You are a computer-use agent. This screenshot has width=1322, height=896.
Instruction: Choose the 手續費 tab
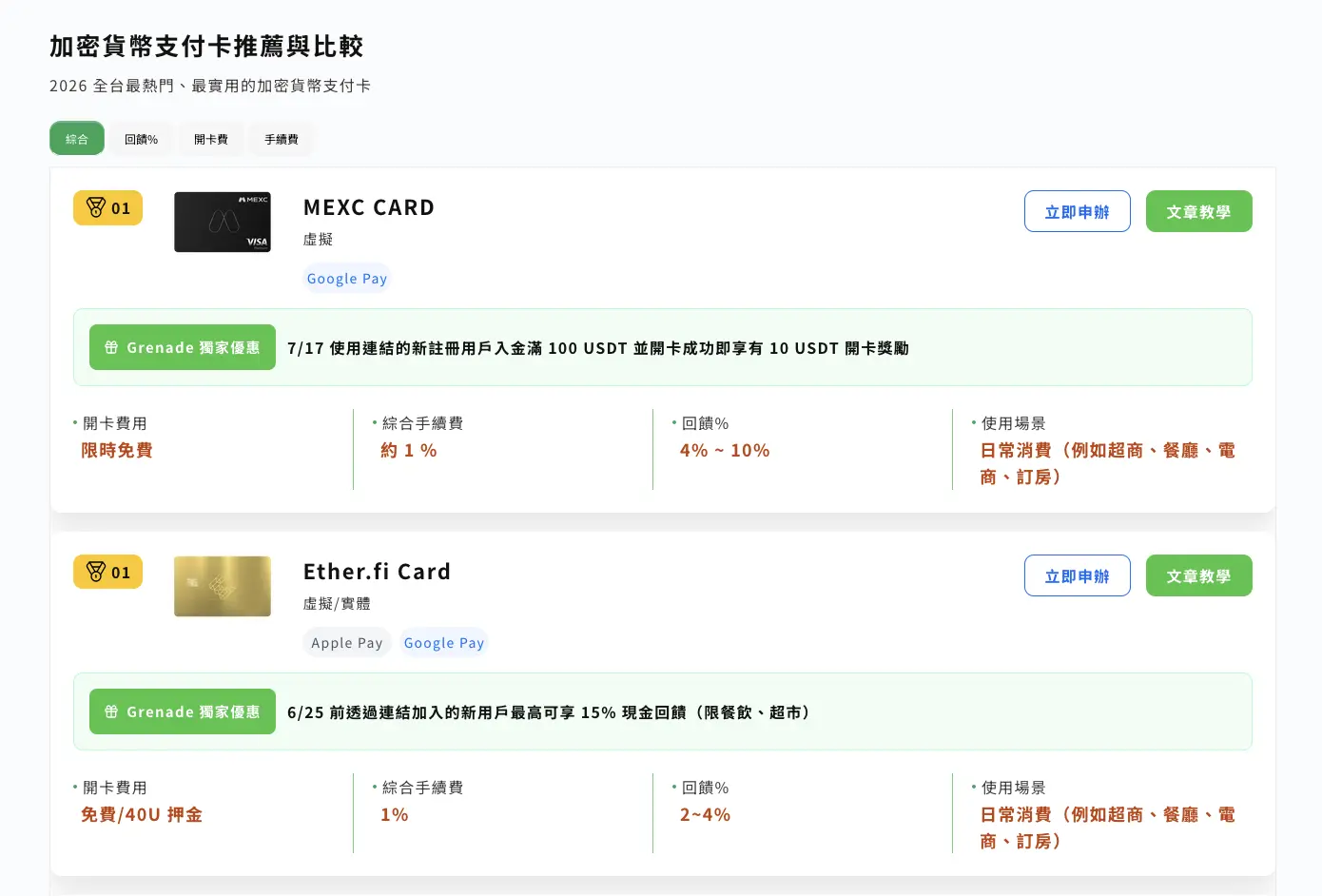281,139
